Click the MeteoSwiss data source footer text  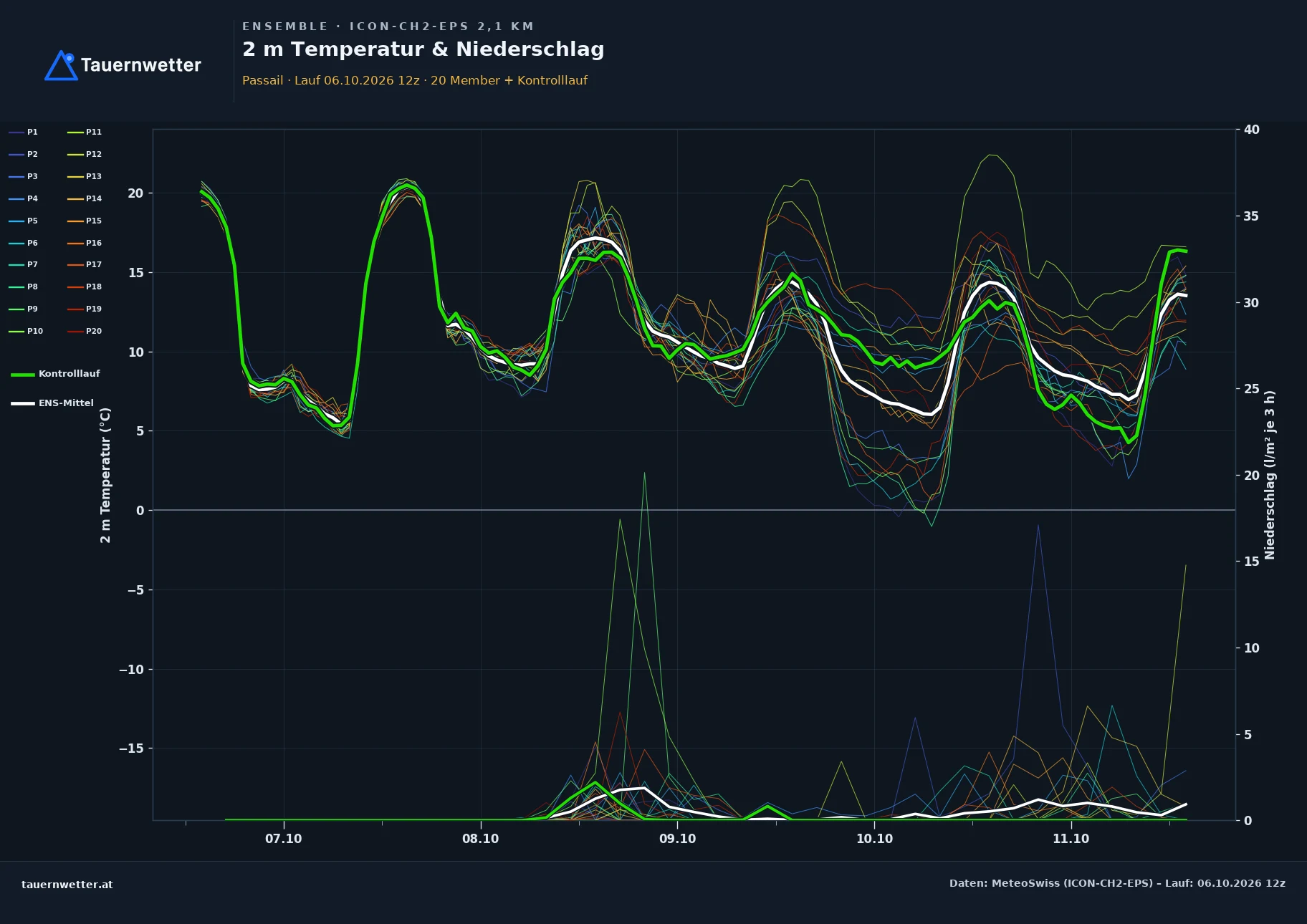point(1117,883)
